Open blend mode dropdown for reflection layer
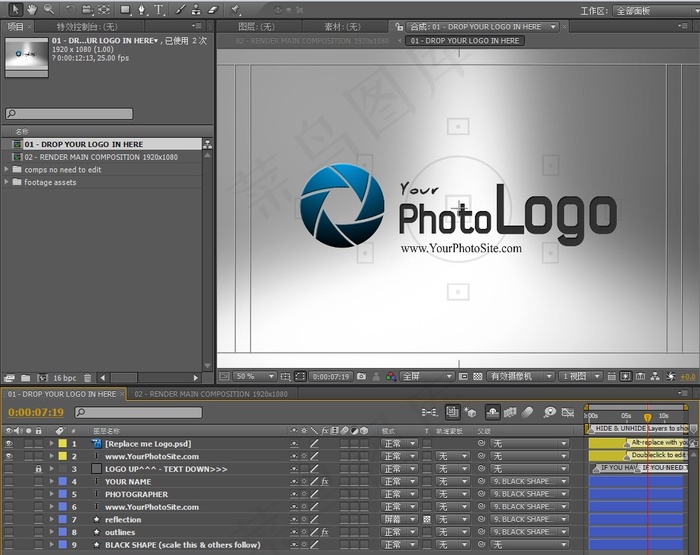 coord(399,520)
